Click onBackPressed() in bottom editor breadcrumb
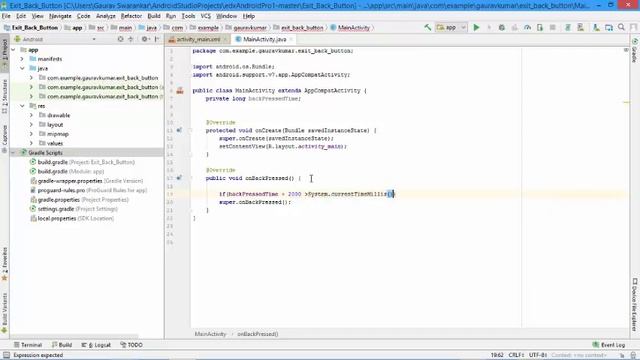 (x=258, y=334)
